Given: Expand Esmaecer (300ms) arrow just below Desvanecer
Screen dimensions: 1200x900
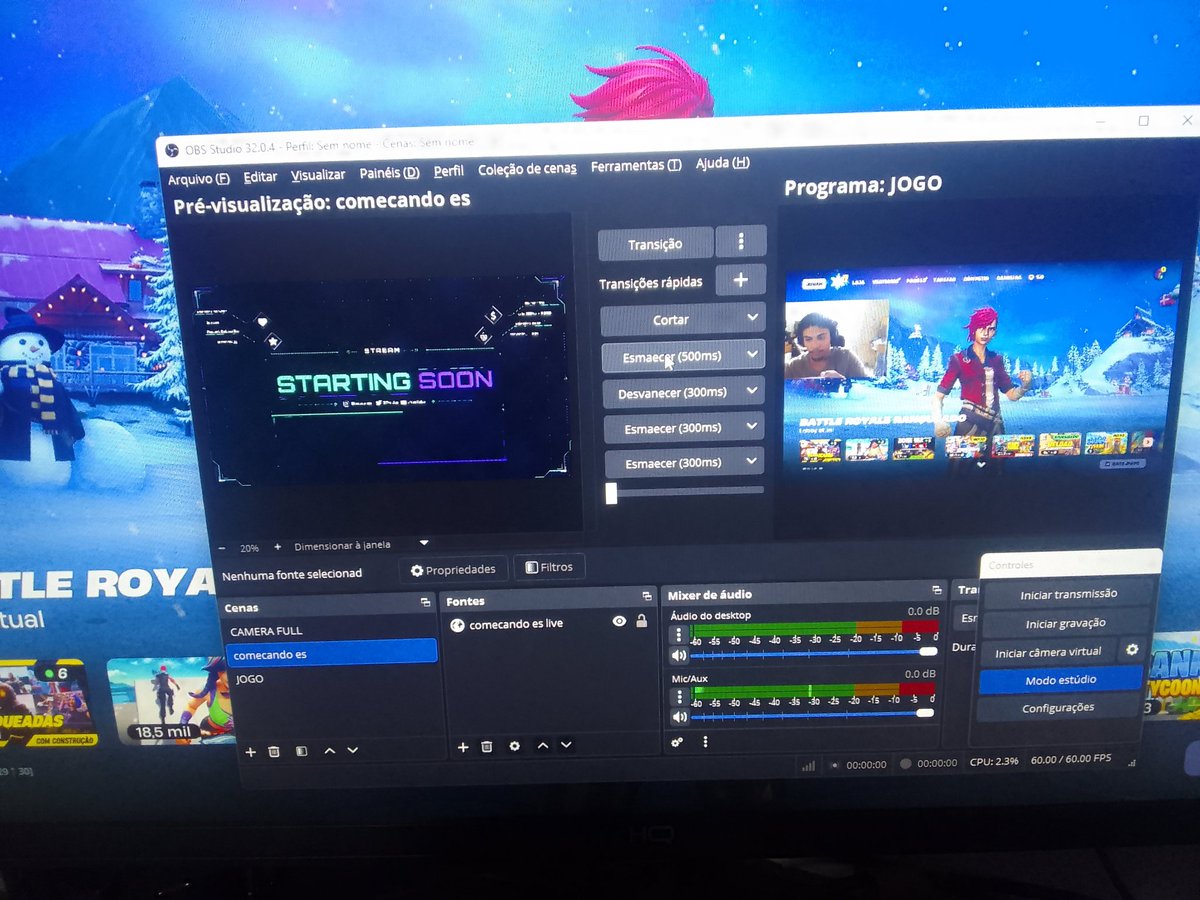Looking at the screenshot, I should pos(752,426).
